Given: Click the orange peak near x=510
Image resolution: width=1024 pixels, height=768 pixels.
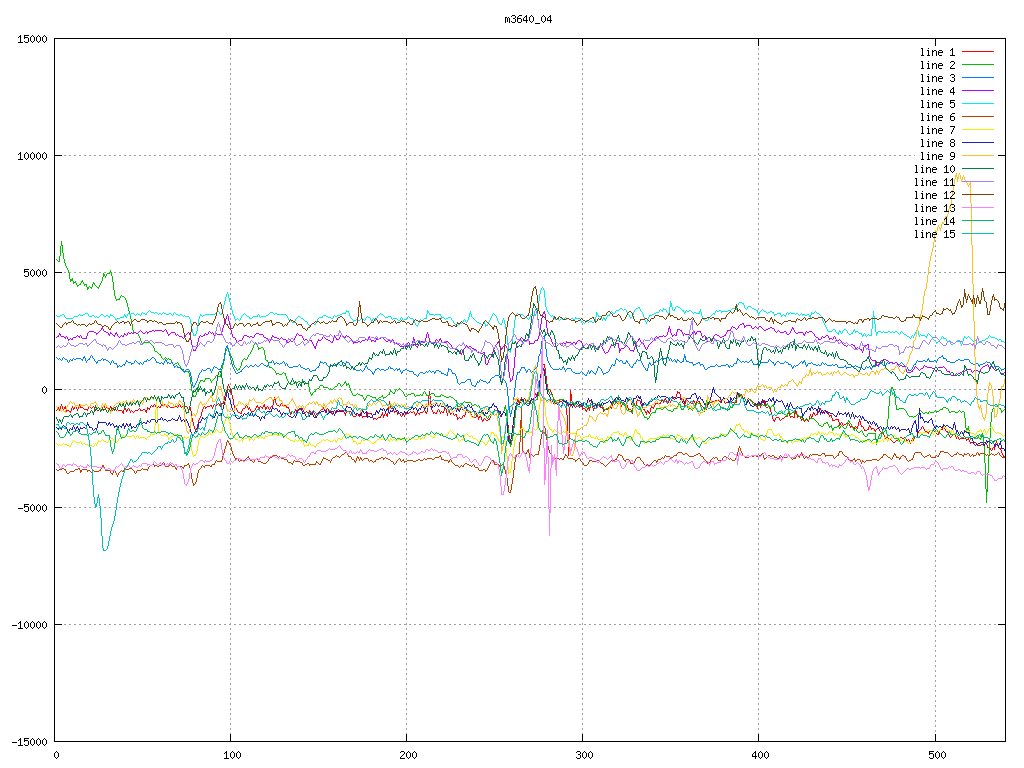Looking at the screenshot, I should coord(958,176).
